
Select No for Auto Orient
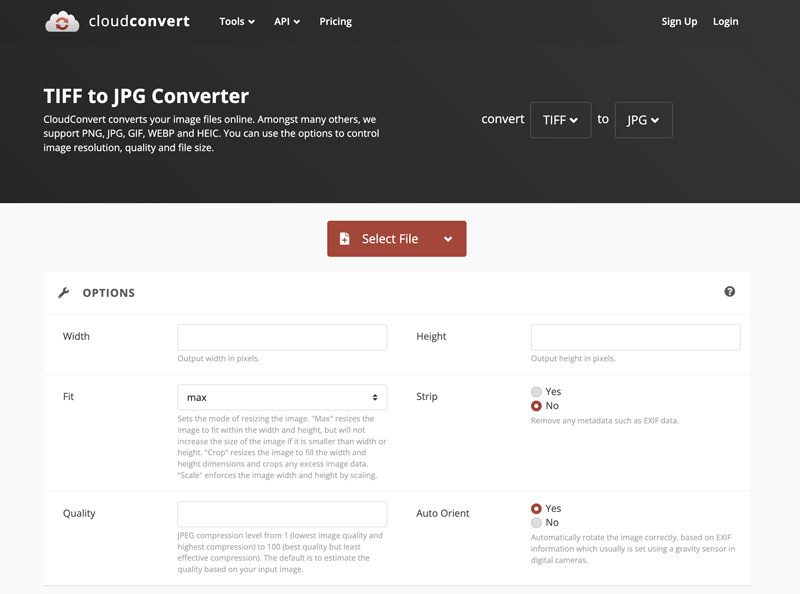click(x=536, y=523)
